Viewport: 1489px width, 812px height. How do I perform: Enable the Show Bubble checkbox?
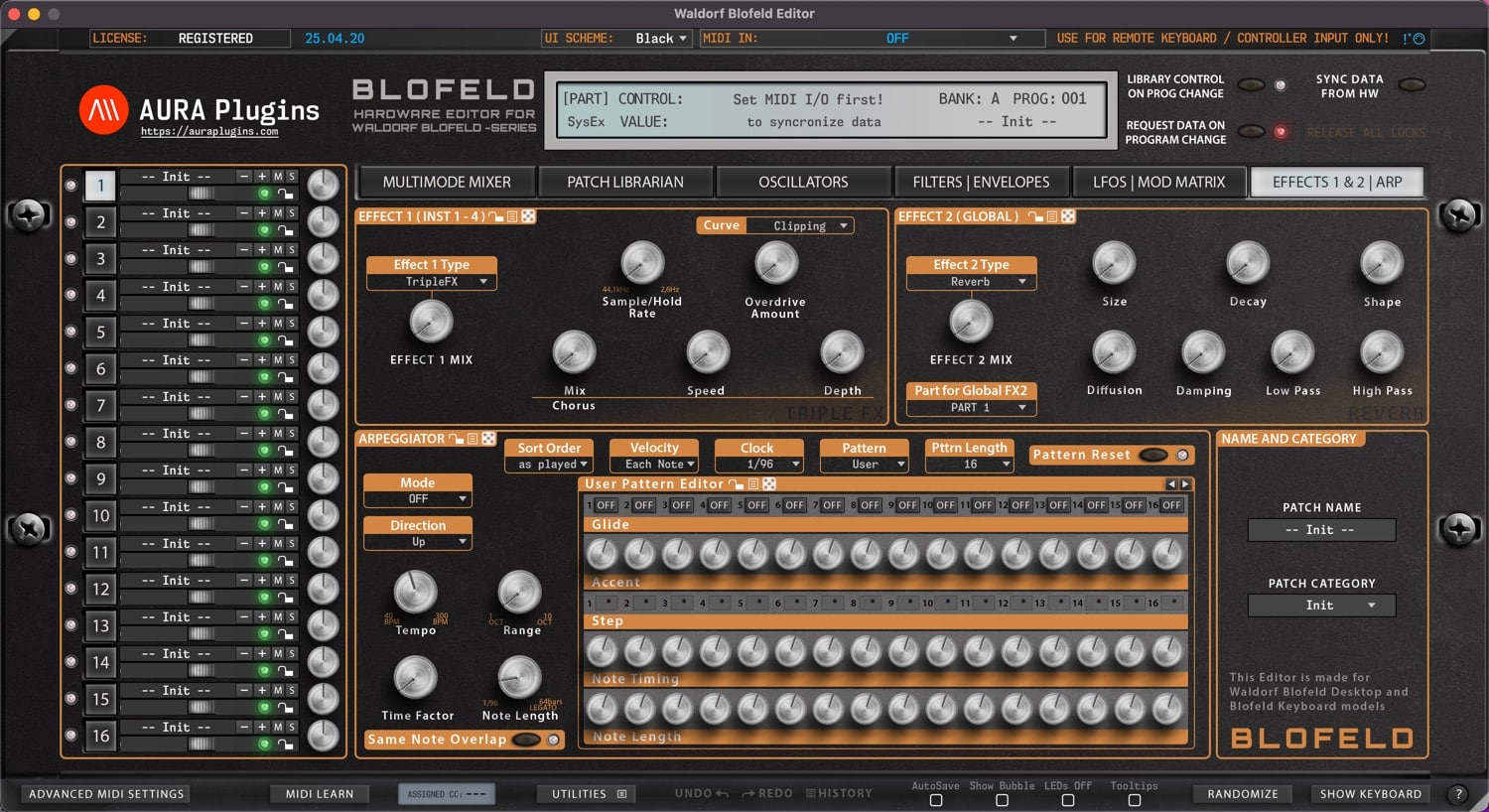1002,800
